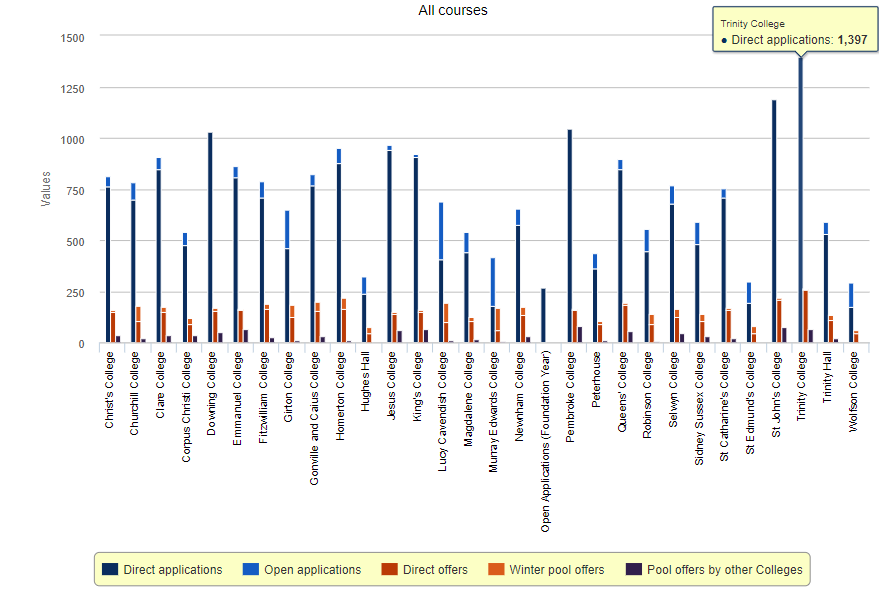The width and height of the screenshot is (892, 607).
Task: Click the Murray Edwards College axis label
Action: (494, 411)
